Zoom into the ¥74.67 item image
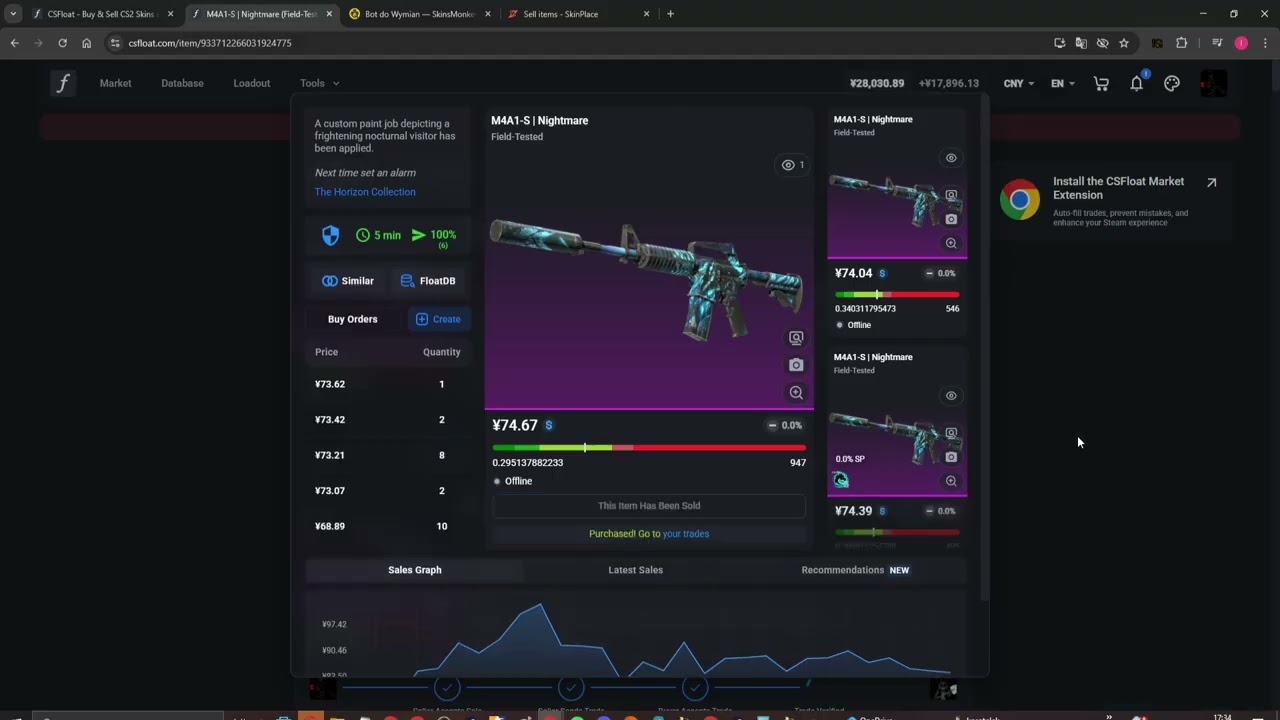This screenshot has width=1280, height=720. tap(796, 393)
